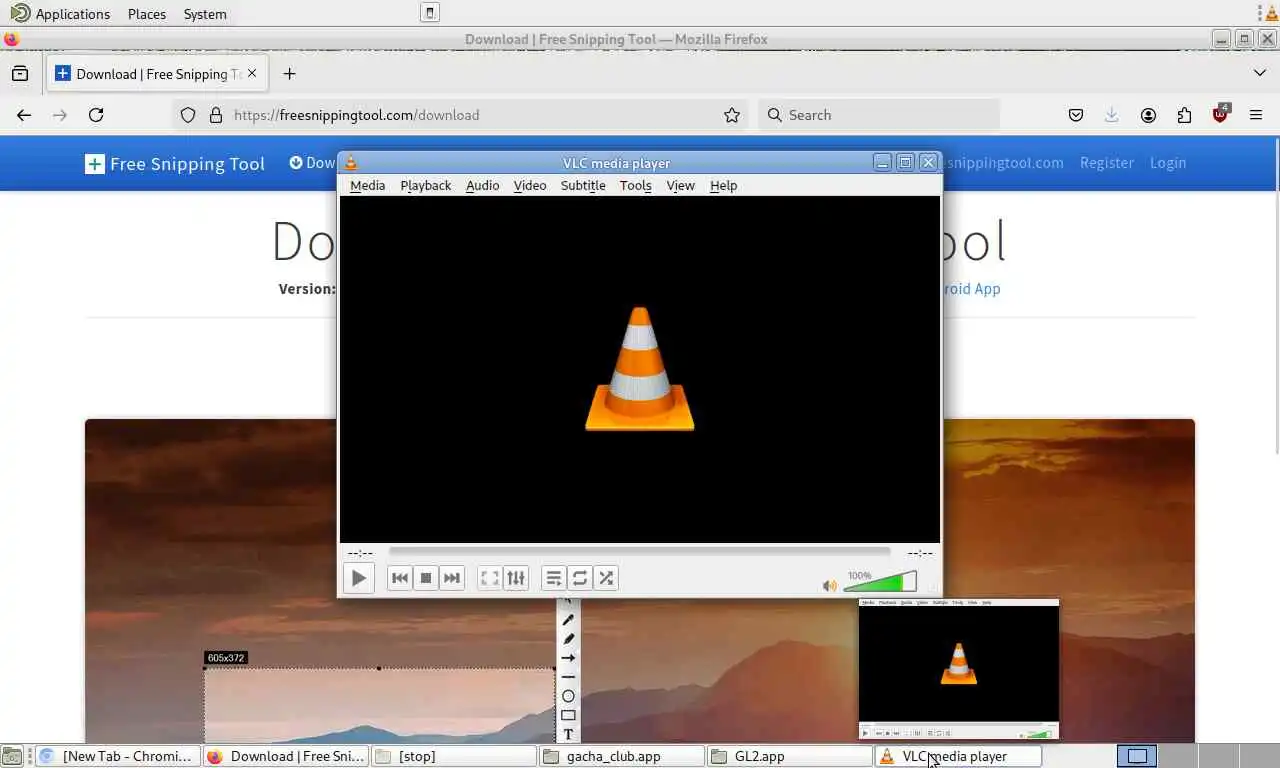
Task: Switch to Firefox Download taskbar entry
Action: click(285, 756)
